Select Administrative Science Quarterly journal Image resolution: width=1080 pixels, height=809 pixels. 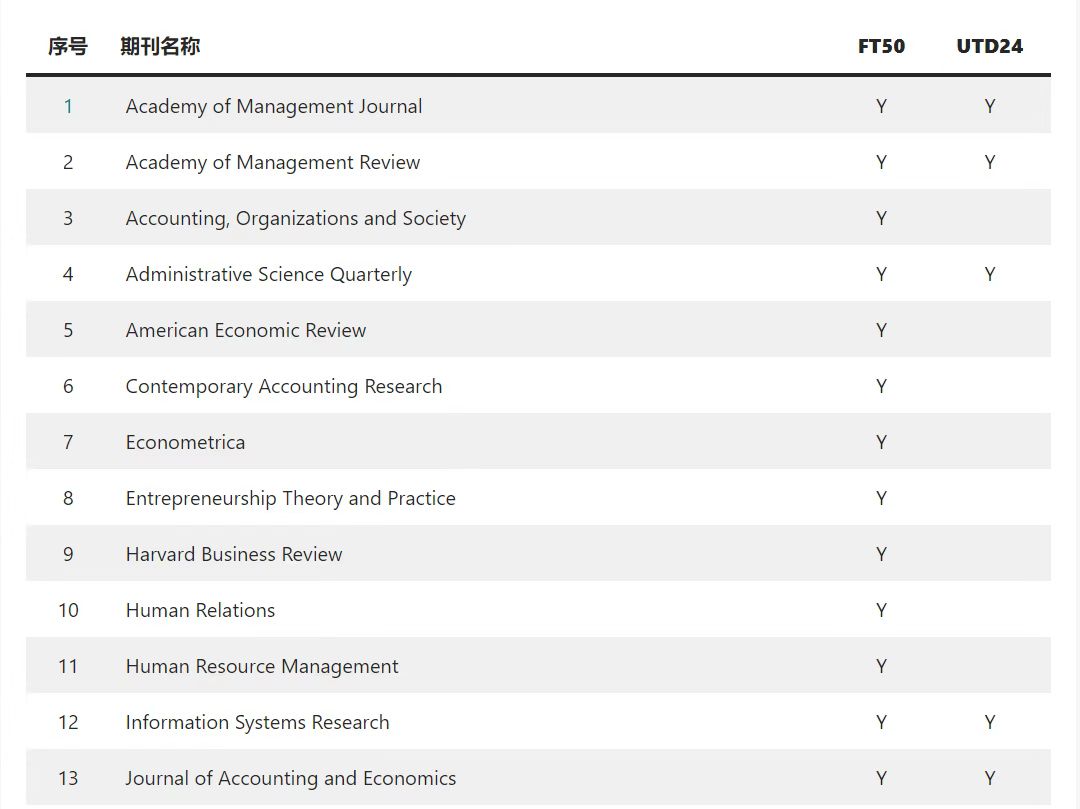[268, 274]
